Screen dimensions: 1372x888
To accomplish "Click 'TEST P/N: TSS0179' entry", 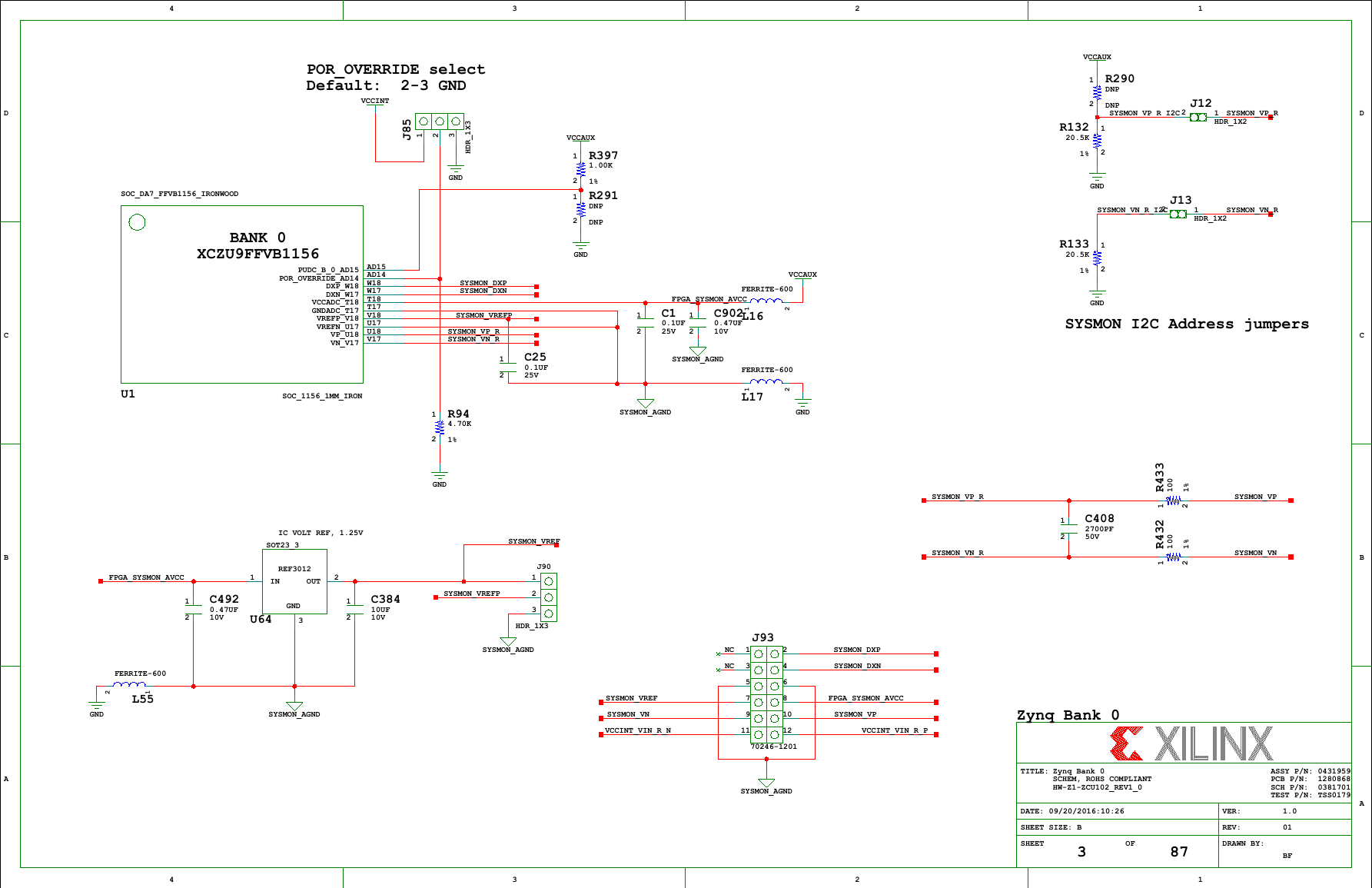I will coord(1311,795).
